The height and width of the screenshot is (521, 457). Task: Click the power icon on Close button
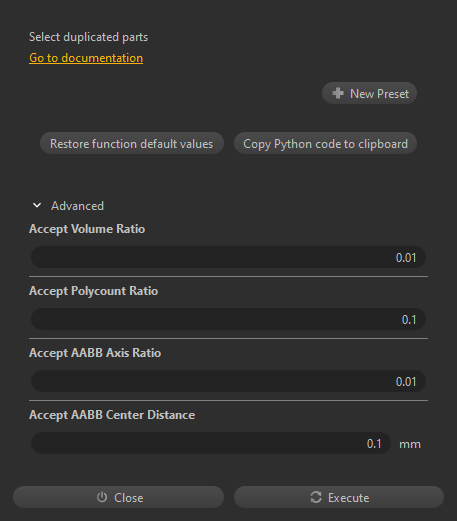click(x=102, y=497)
